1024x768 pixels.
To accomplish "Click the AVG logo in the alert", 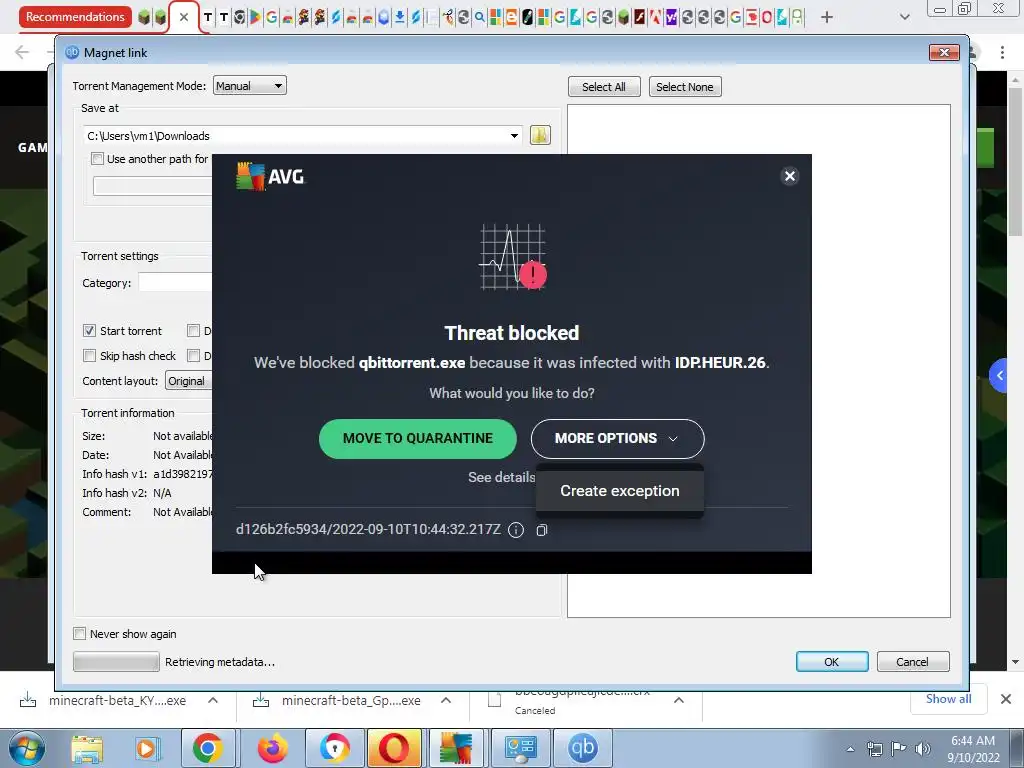I will (x=270, y=176).
